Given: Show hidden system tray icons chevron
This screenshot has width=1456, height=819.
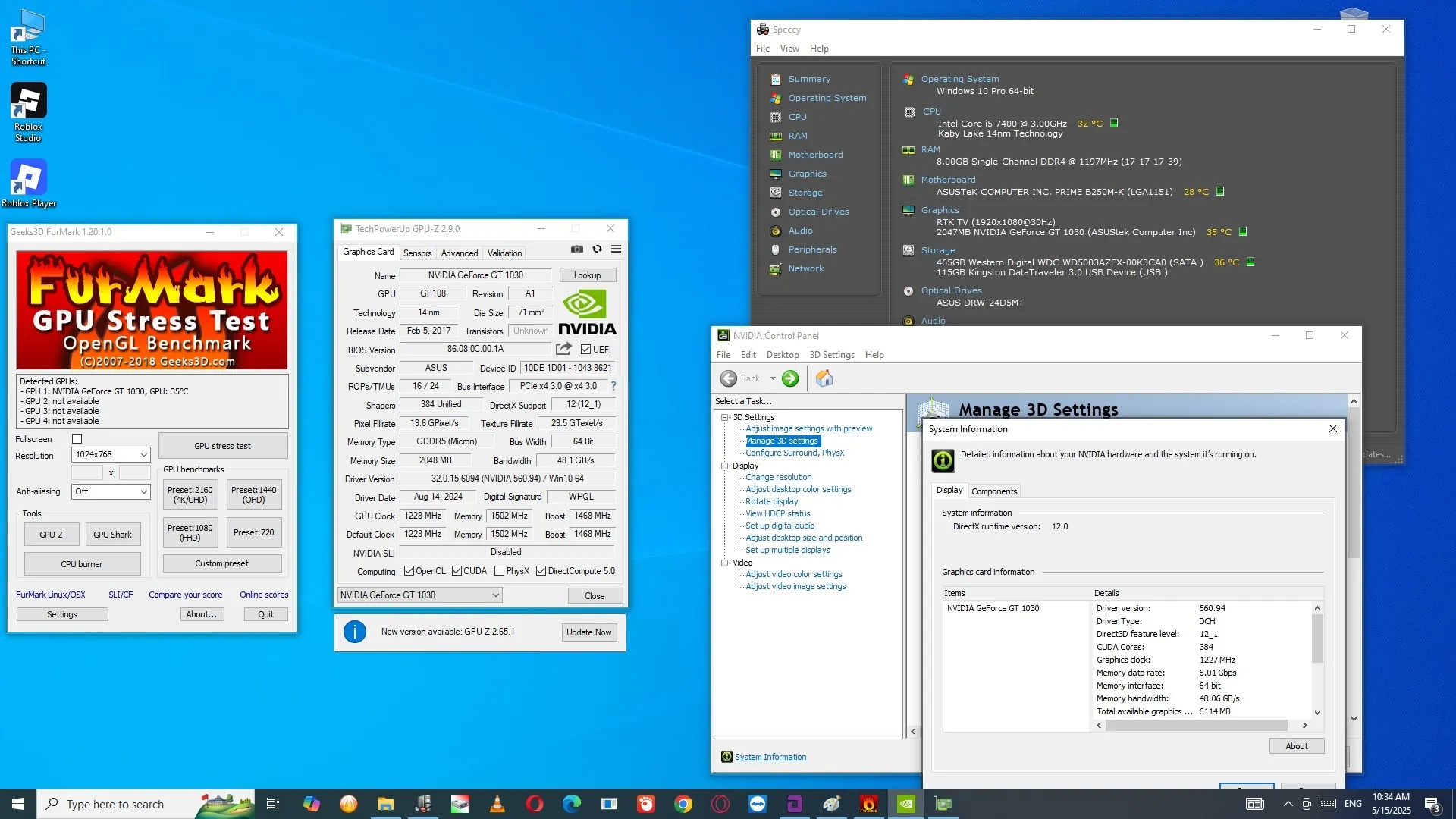Looking at the screenshot, I should [1288, 804].
